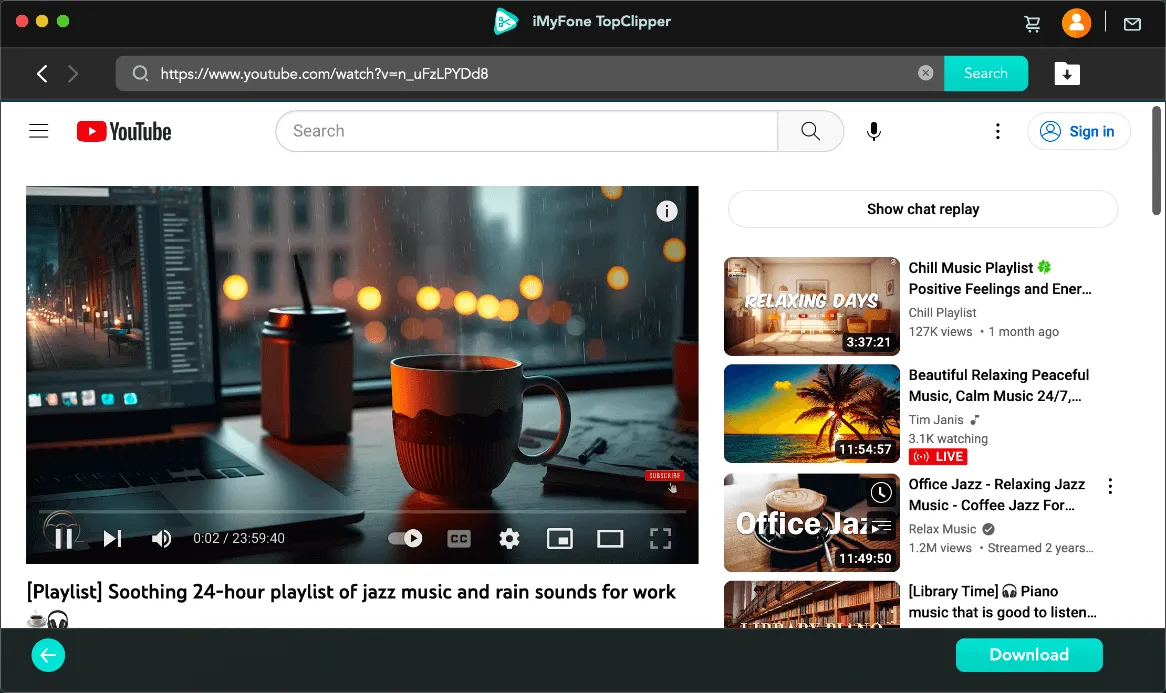Click the video progress bar
Screen dimensions: 1166x693
362,512
